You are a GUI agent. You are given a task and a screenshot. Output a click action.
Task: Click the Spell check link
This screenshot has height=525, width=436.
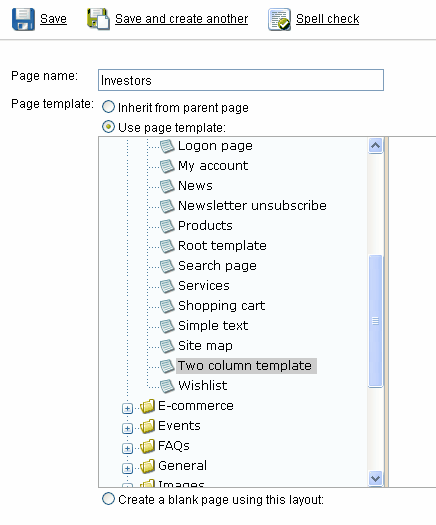pos(328,19)
